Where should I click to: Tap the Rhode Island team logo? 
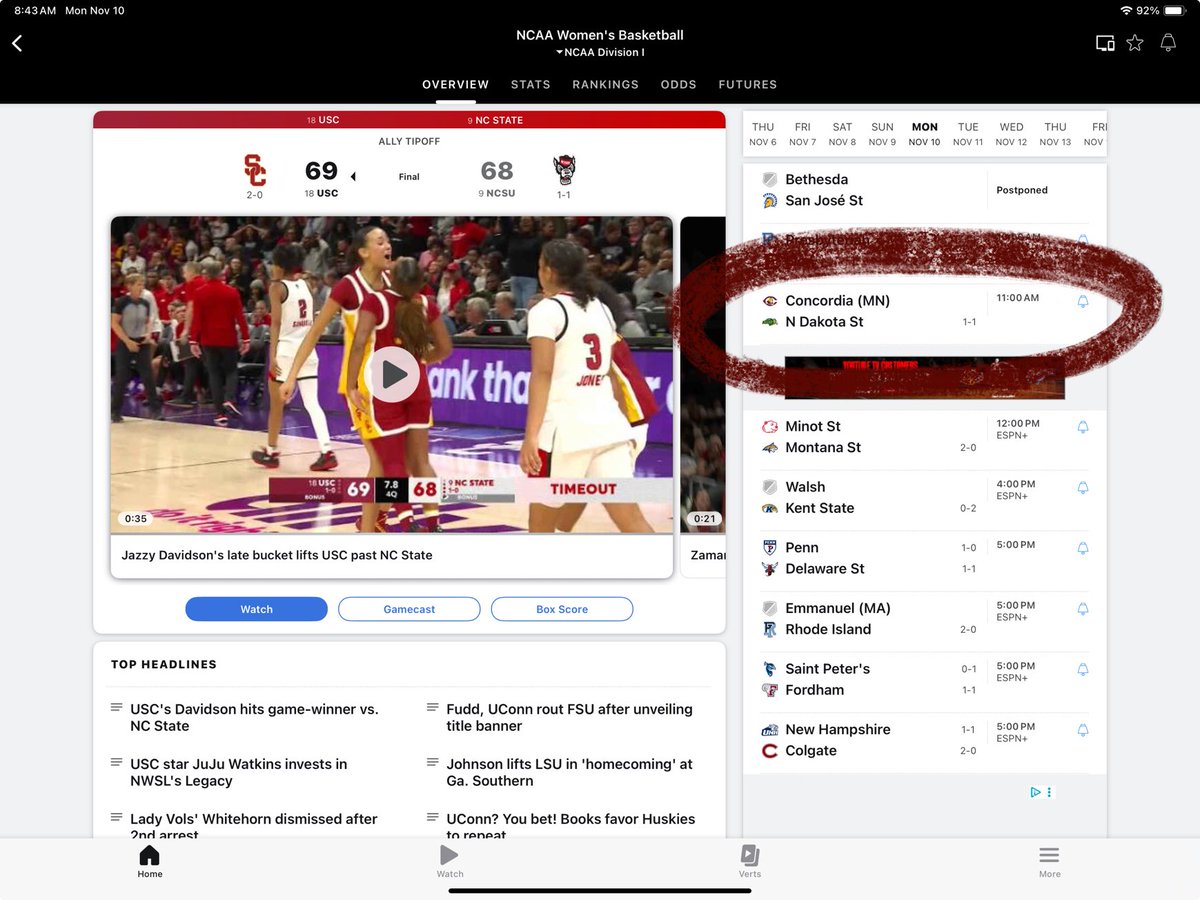pos(770,630)
